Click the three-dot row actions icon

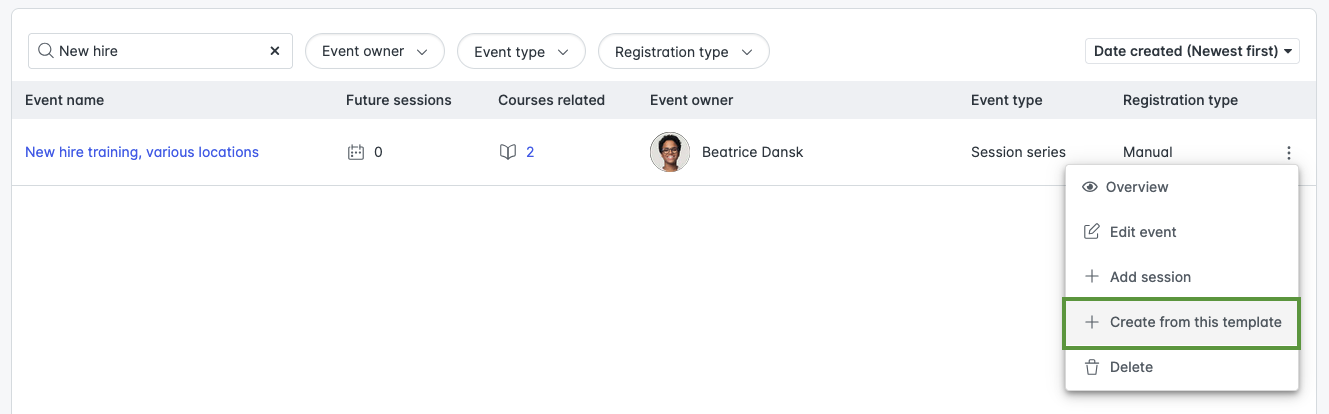tap(1289, 153)
